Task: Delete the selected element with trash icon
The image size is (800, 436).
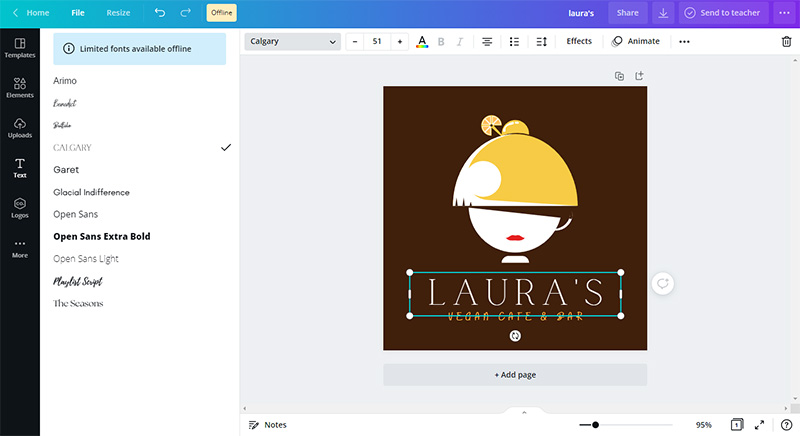Action: (x=786, y=42)
